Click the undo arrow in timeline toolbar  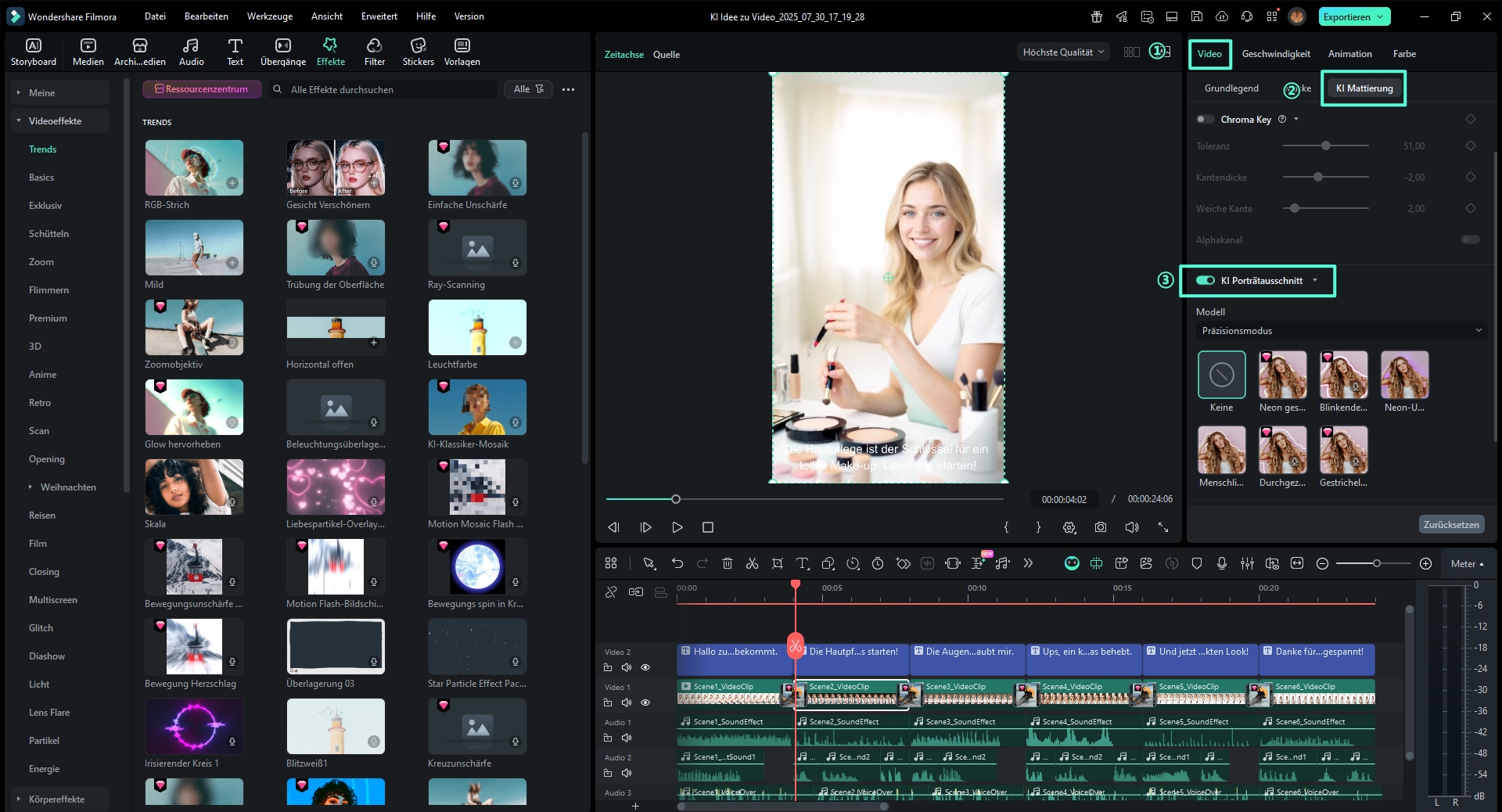677,563
